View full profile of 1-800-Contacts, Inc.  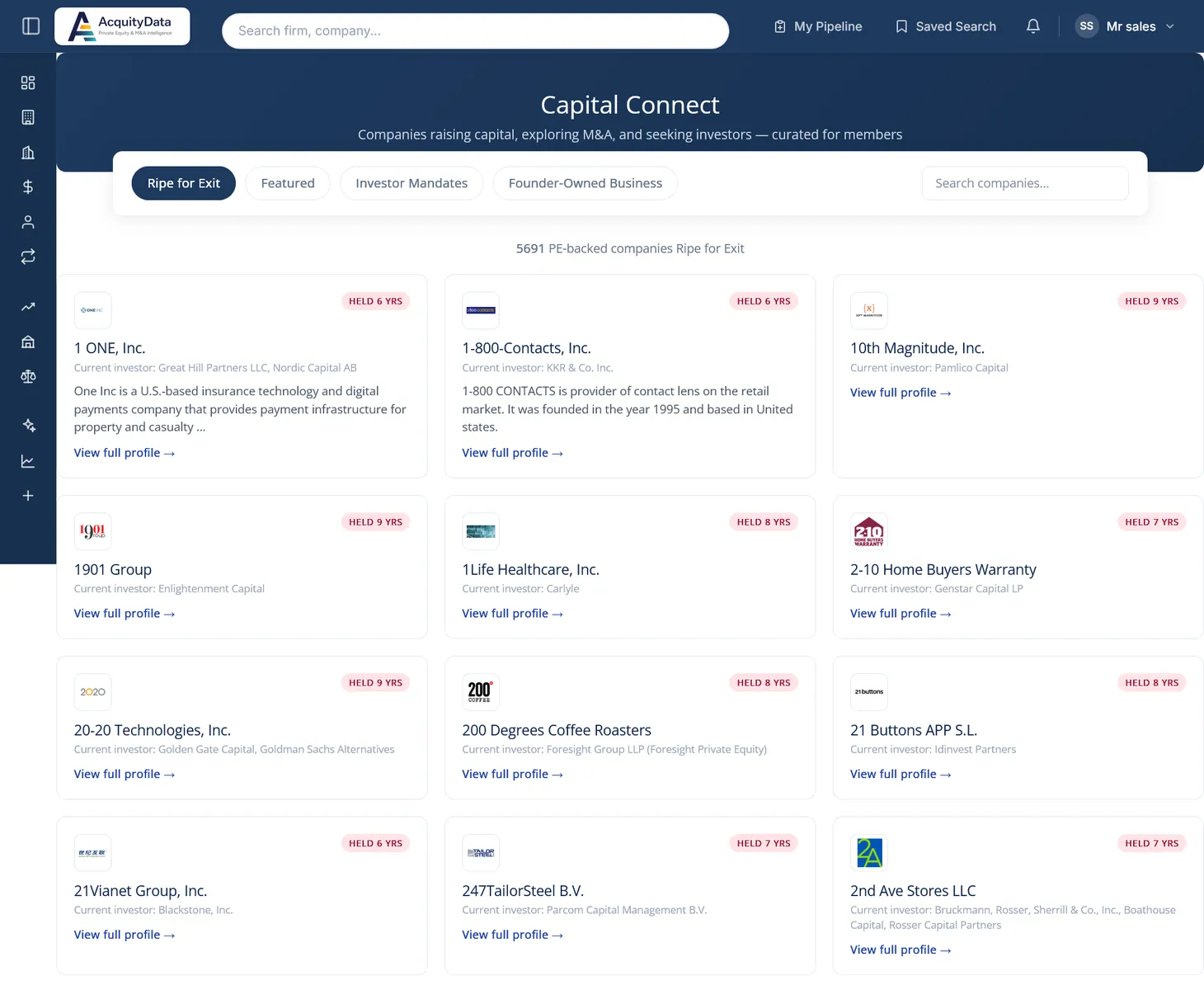(x=513, y=453)
